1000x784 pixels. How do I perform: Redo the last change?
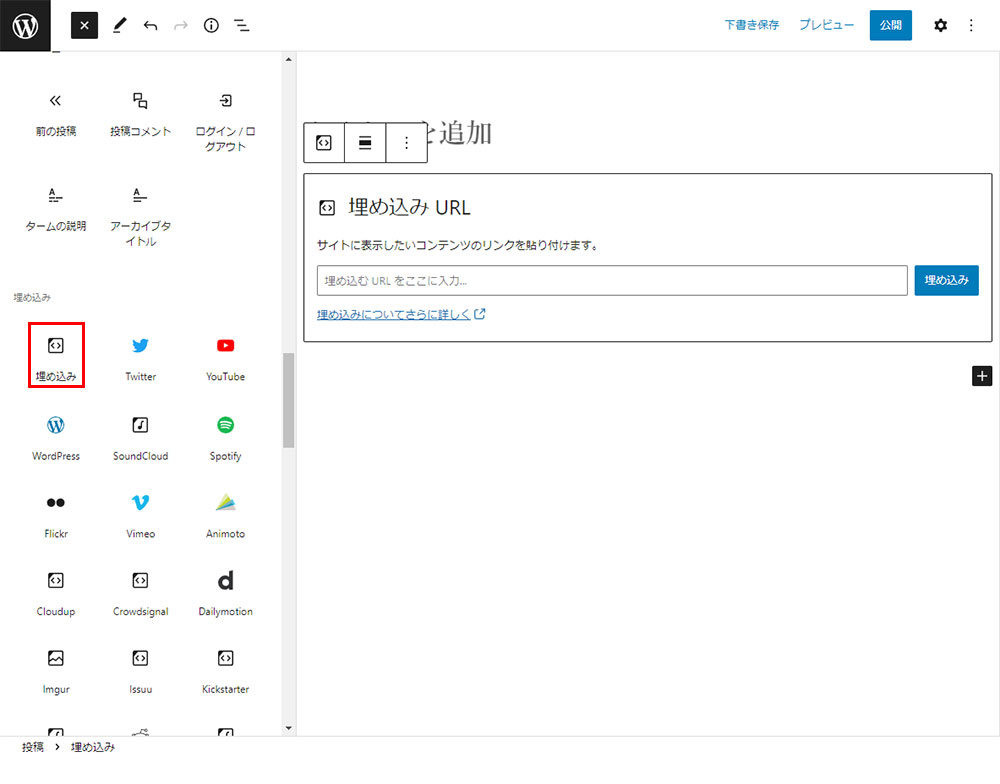[x=181, y=26]
